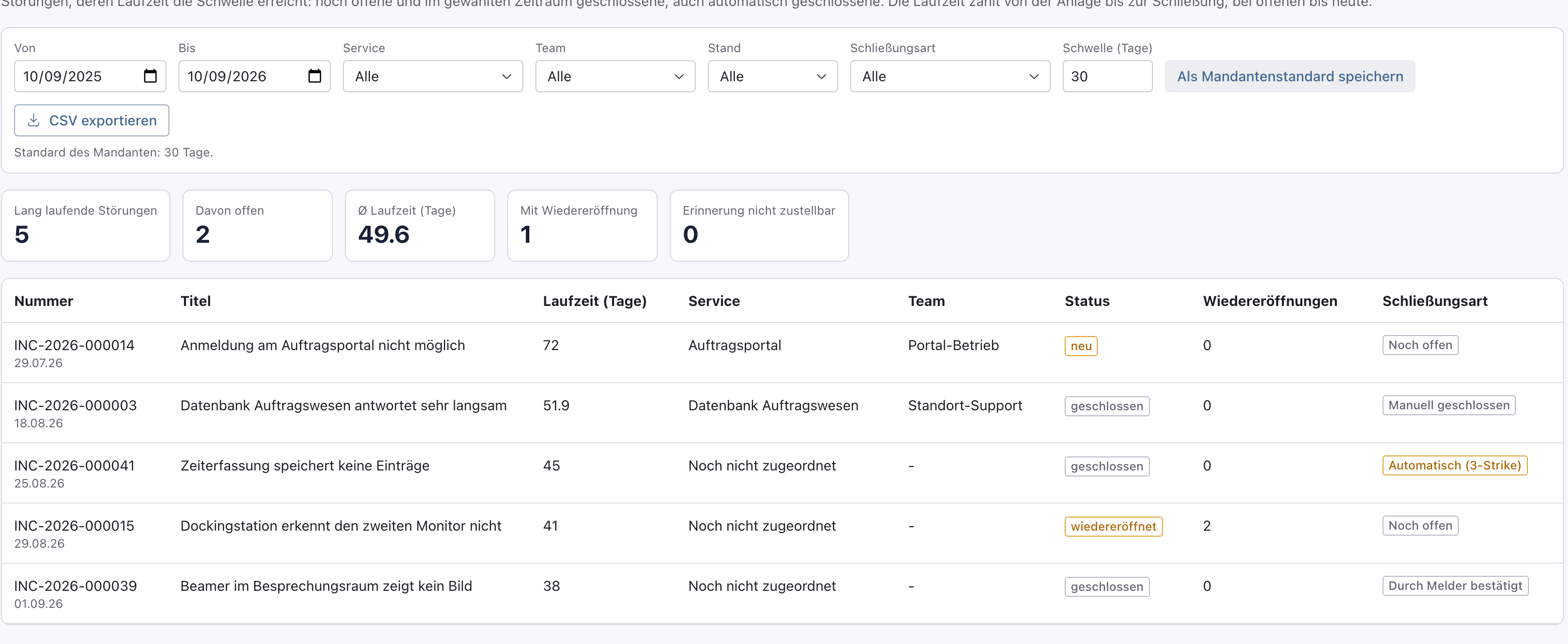Click the Bis date value 10/09/2026

click(227, 76)
